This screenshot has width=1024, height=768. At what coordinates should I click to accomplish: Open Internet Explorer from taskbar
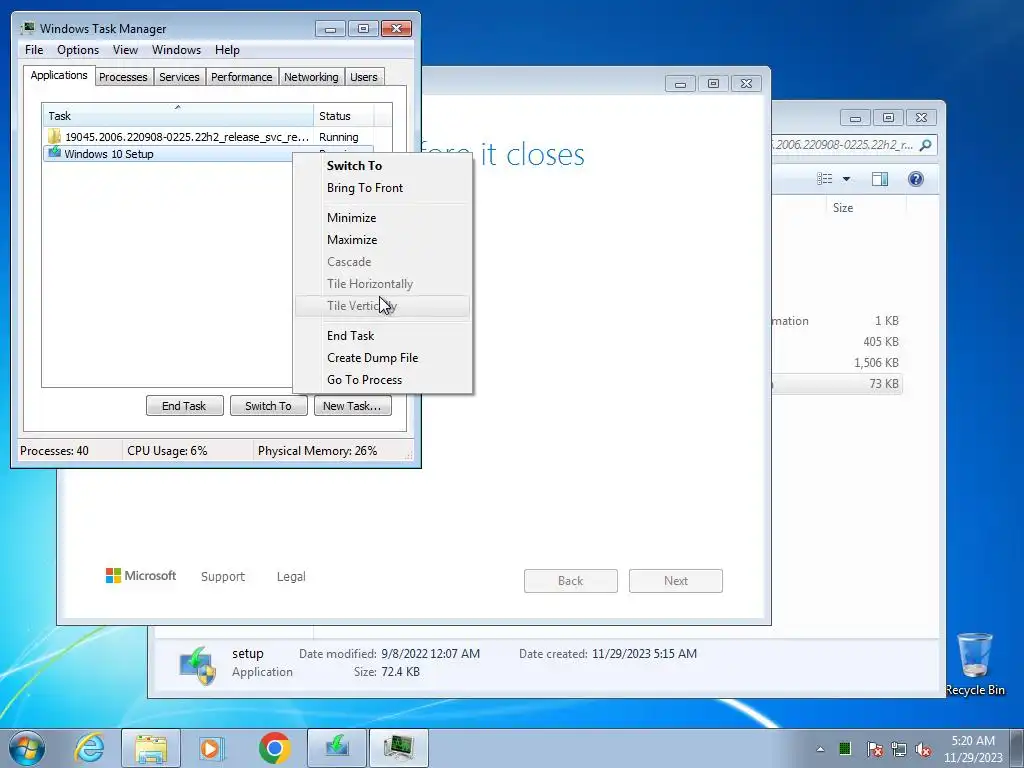[x=89, y=748]
